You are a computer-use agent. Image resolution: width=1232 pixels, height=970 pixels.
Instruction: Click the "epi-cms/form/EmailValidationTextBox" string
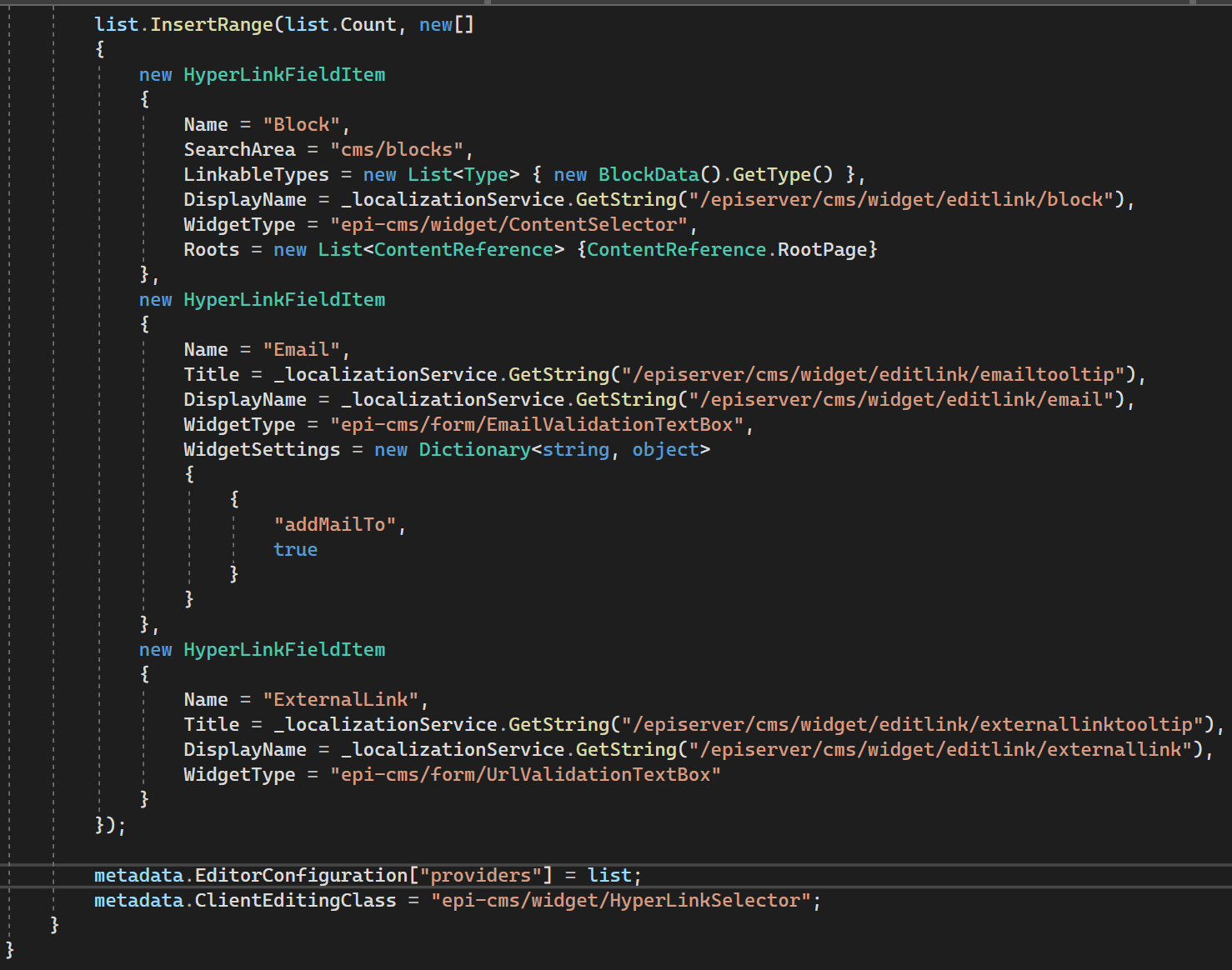(537, 425)
